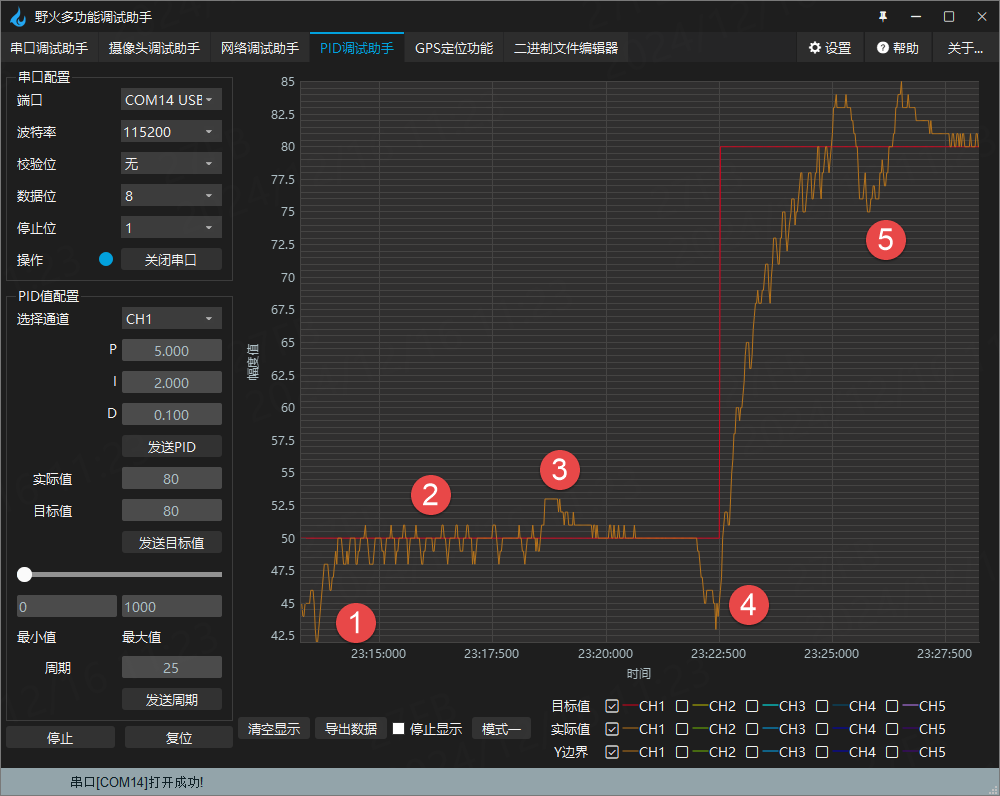This screenshot has width=1000, height=796.
Task: Click the help question mark icon
Action: (883, 48)
